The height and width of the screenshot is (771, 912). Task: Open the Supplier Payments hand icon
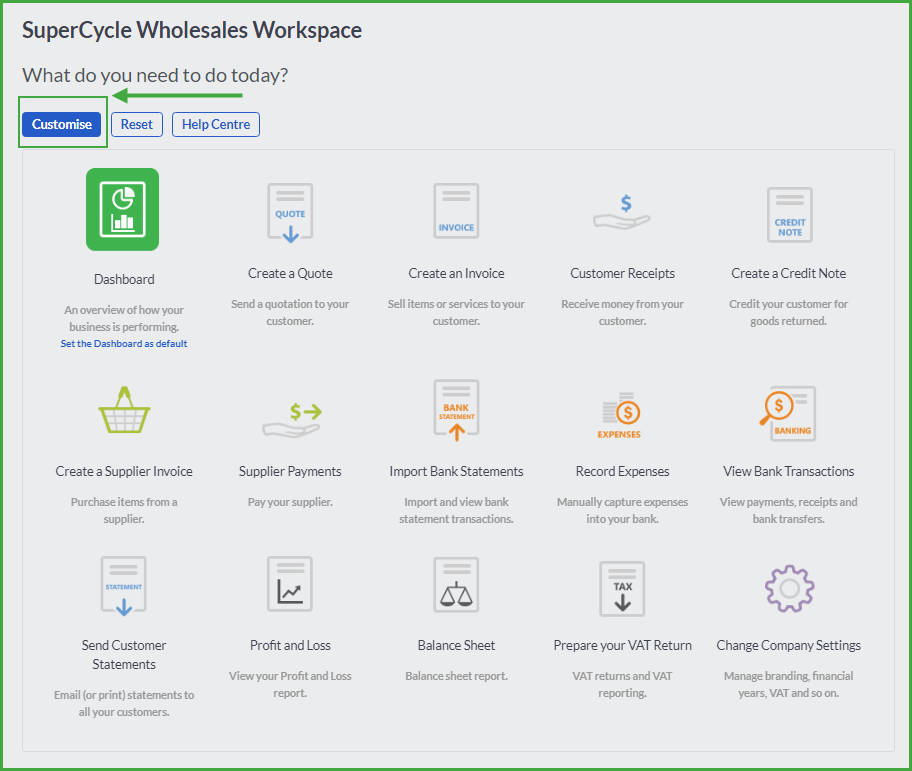click(x=292, y=420)
